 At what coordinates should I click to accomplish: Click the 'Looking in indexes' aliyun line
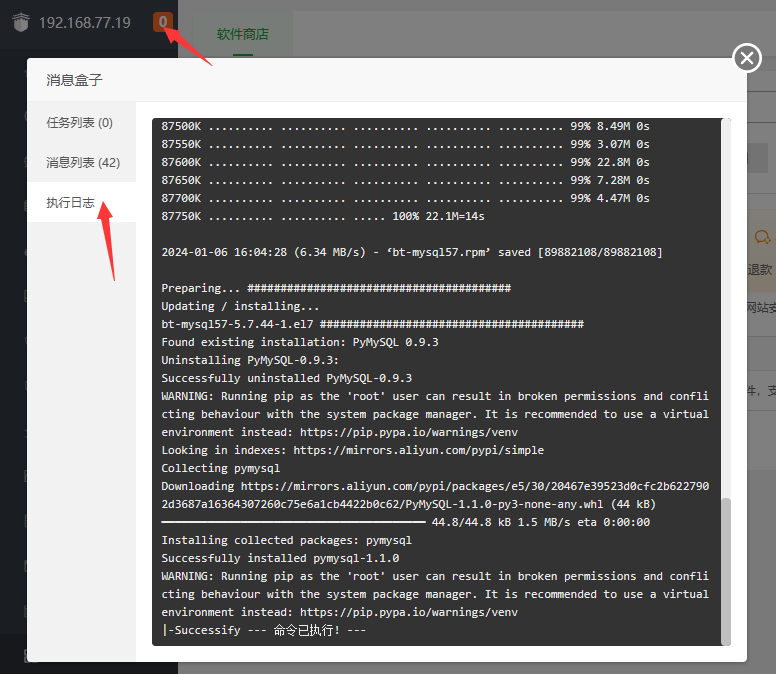click(x=352, y=450)
